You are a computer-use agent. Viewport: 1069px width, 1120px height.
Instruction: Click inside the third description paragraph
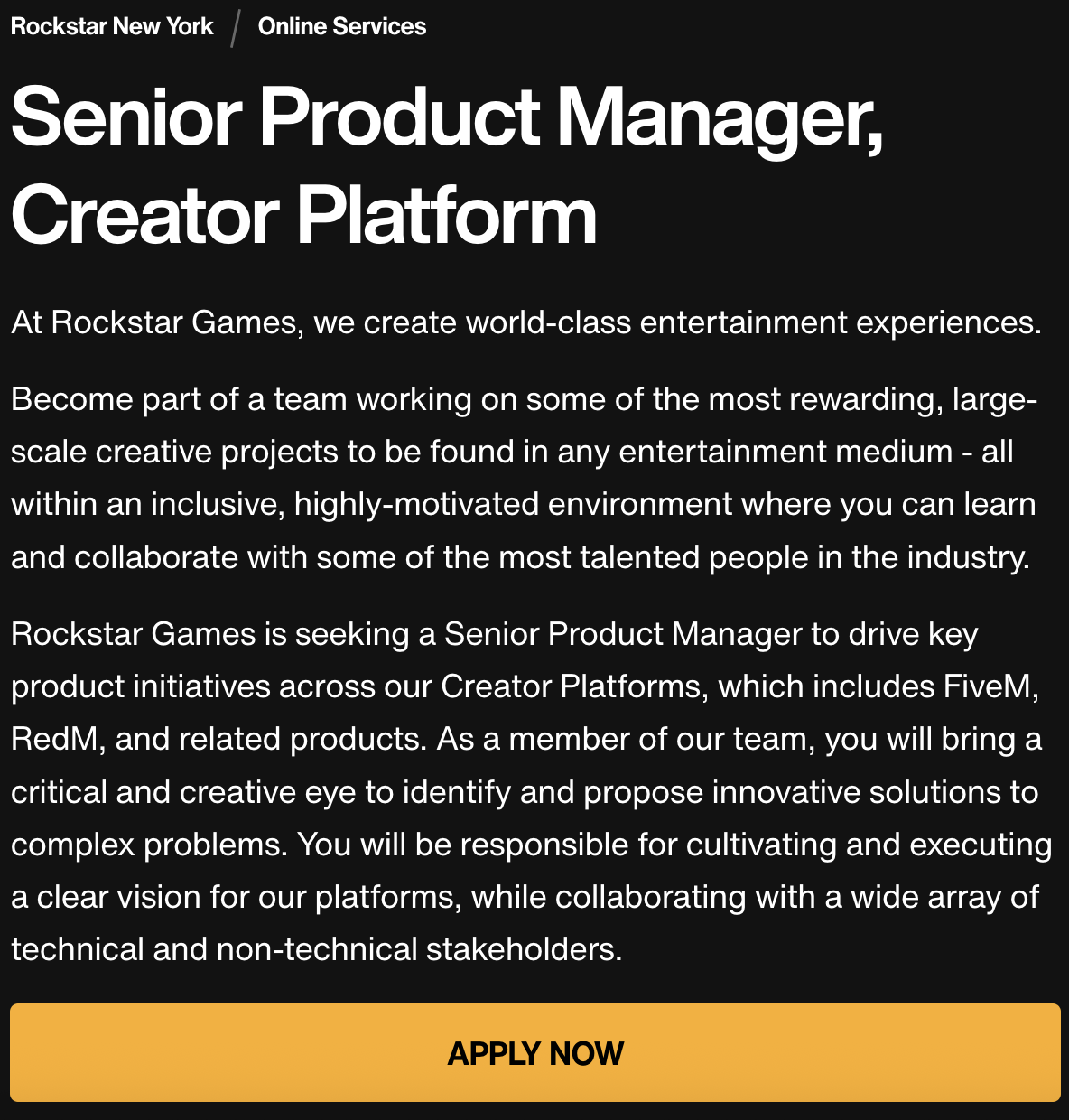click(524, 791)
